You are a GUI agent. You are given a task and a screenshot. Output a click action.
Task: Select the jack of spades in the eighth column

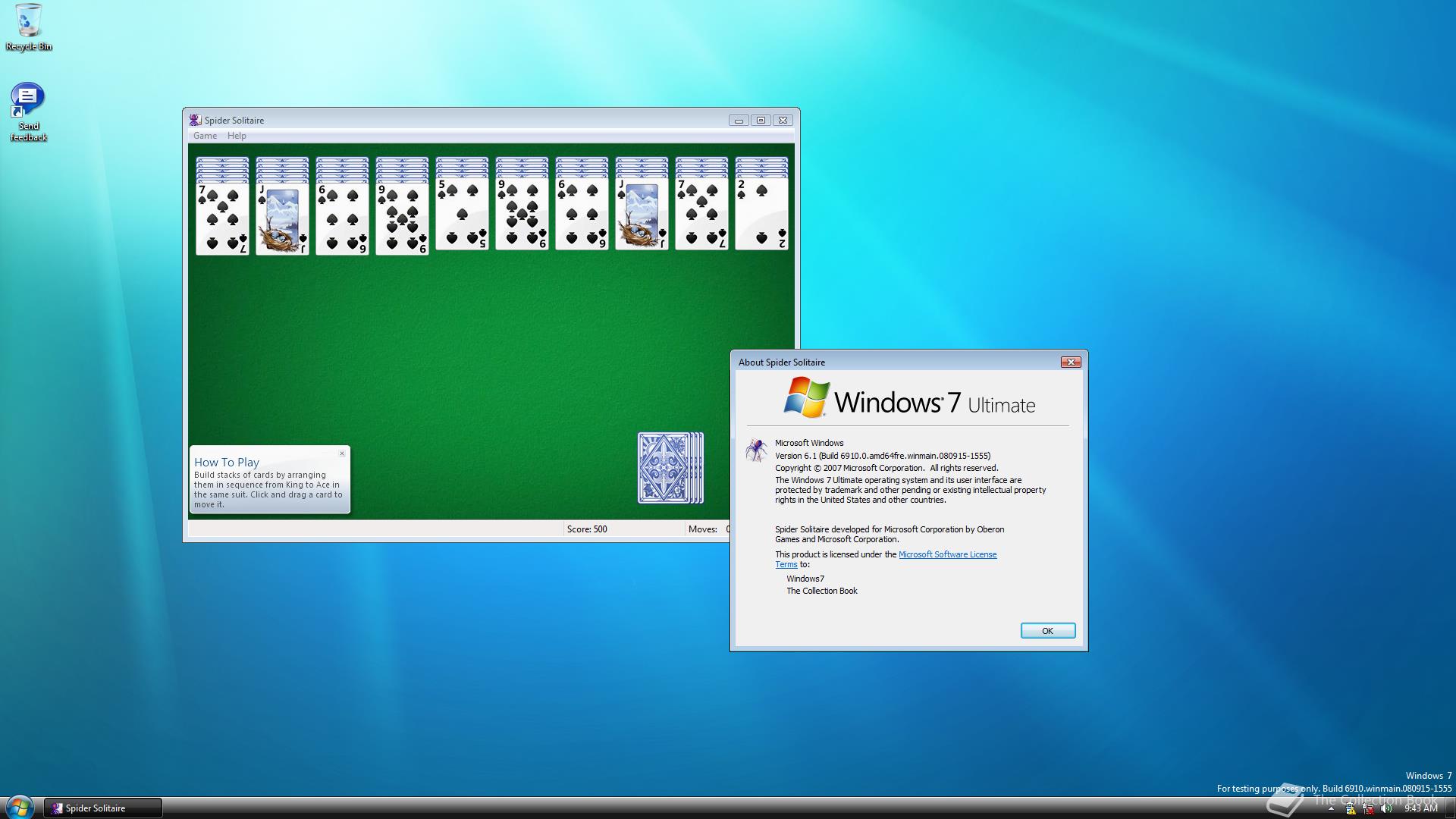coord(642,215)
